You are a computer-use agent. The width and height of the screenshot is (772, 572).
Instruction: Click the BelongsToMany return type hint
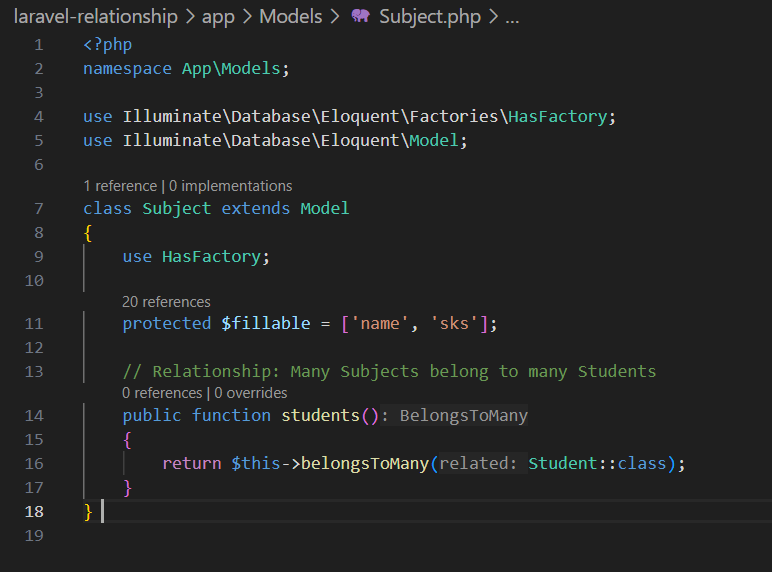coord(463,416)
